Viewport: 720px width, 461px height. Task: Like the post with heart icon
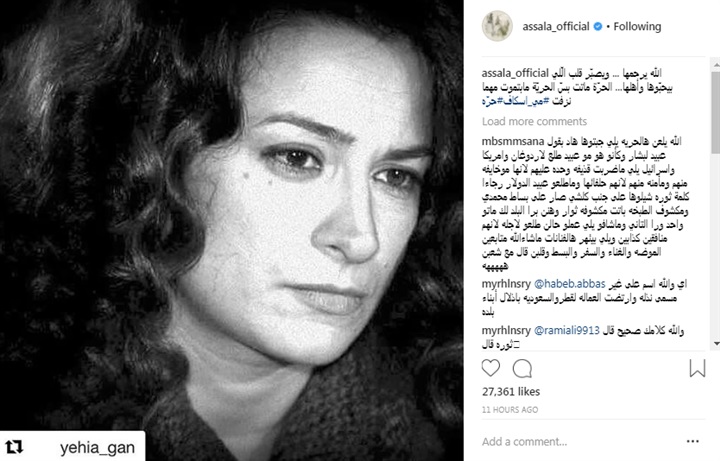pos(490,368)
